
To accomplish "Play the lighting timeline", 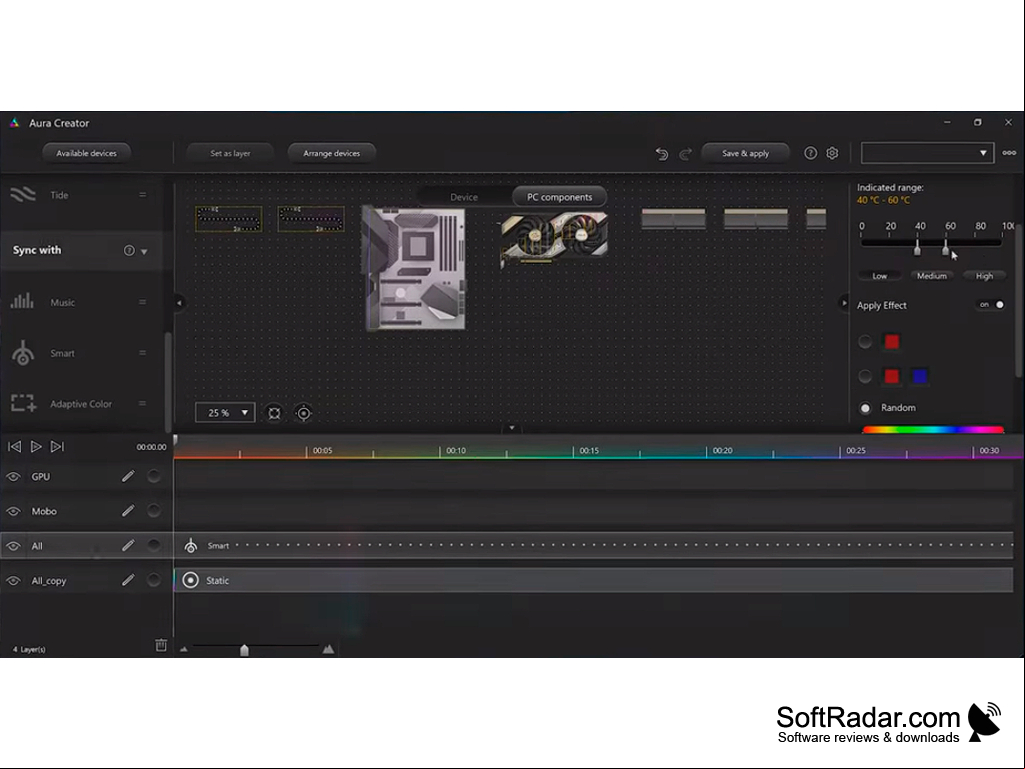I will tap(36, 447).
